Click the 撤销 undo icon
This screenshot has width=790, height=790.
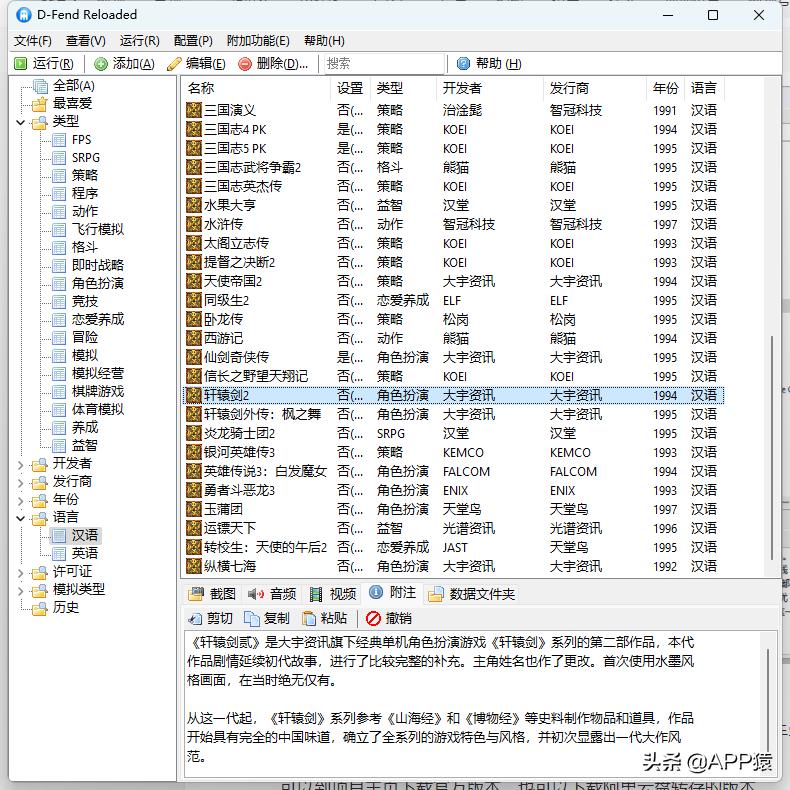coord(373,618)
